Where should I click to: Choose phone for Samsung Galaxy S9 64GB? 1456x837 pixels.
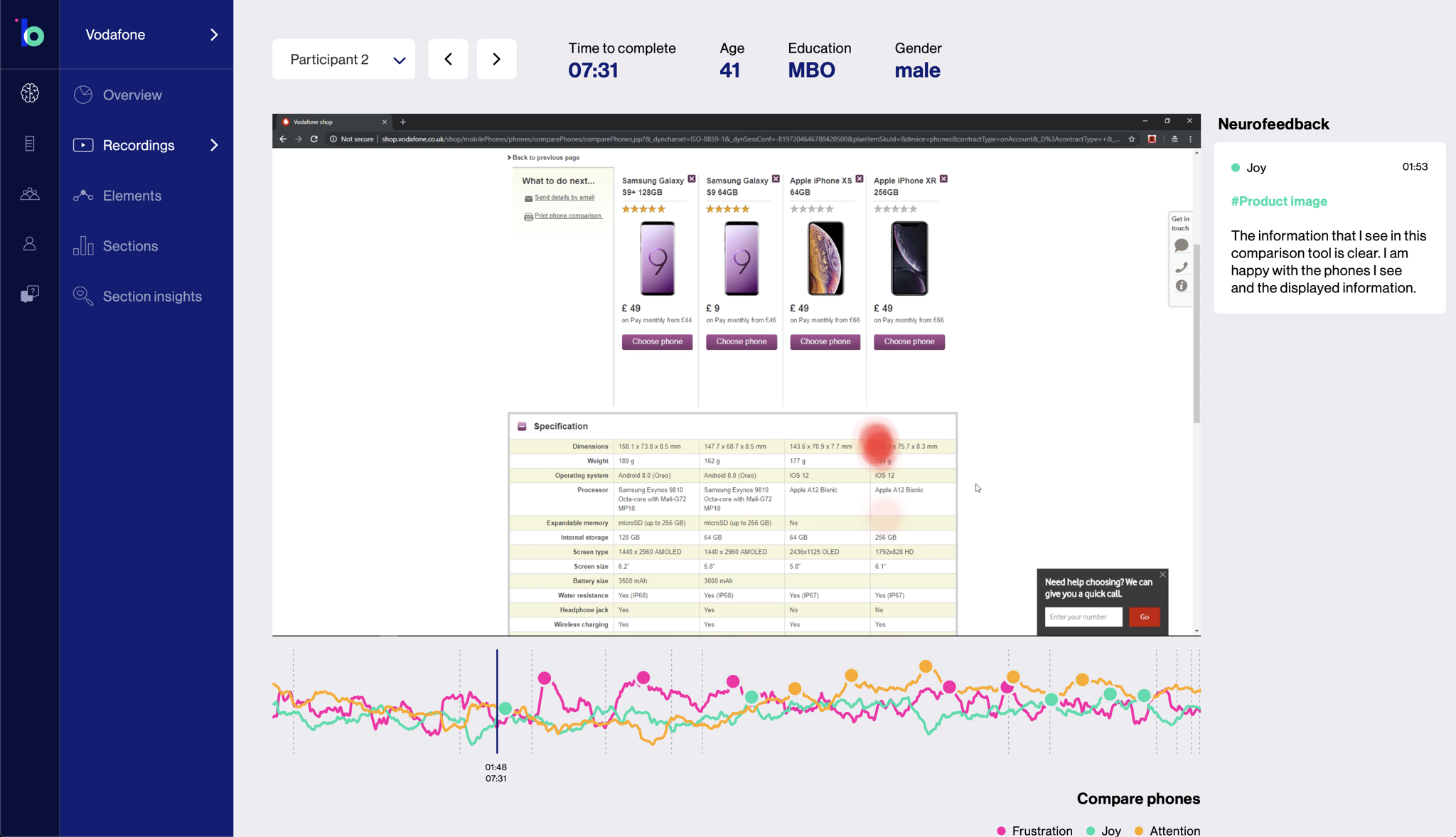pos(741,342)
